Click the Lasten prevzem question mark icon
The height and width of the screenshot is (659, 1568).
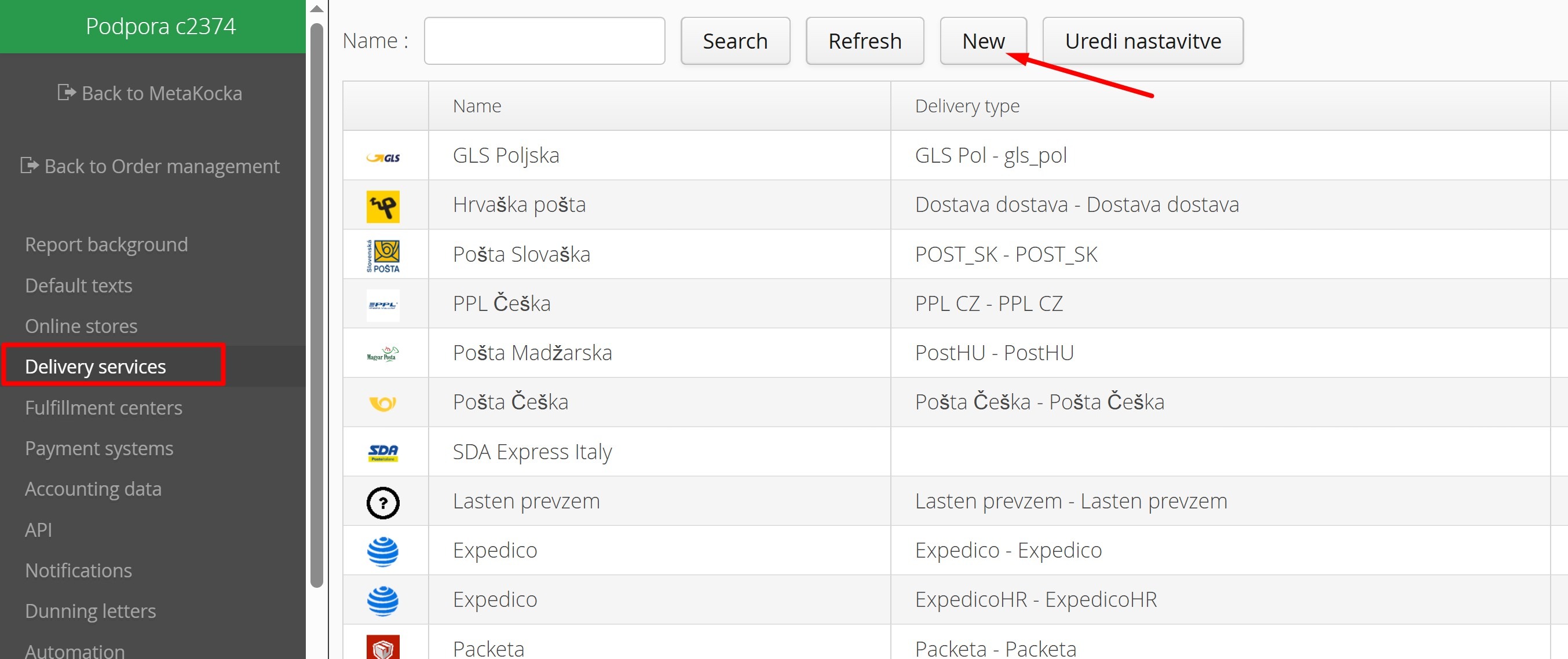point(383,503)
